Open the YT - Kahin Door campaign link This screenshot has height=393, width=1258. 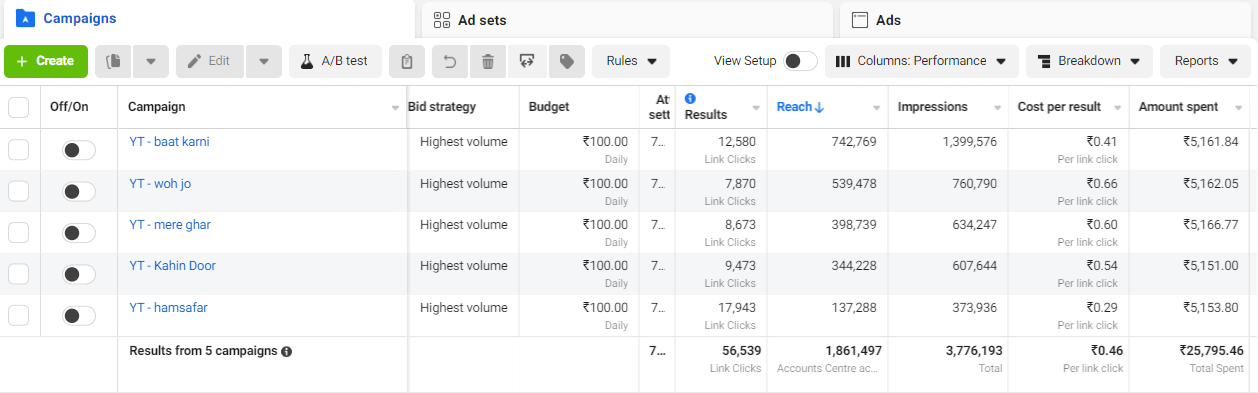click(x=172, y=266)
